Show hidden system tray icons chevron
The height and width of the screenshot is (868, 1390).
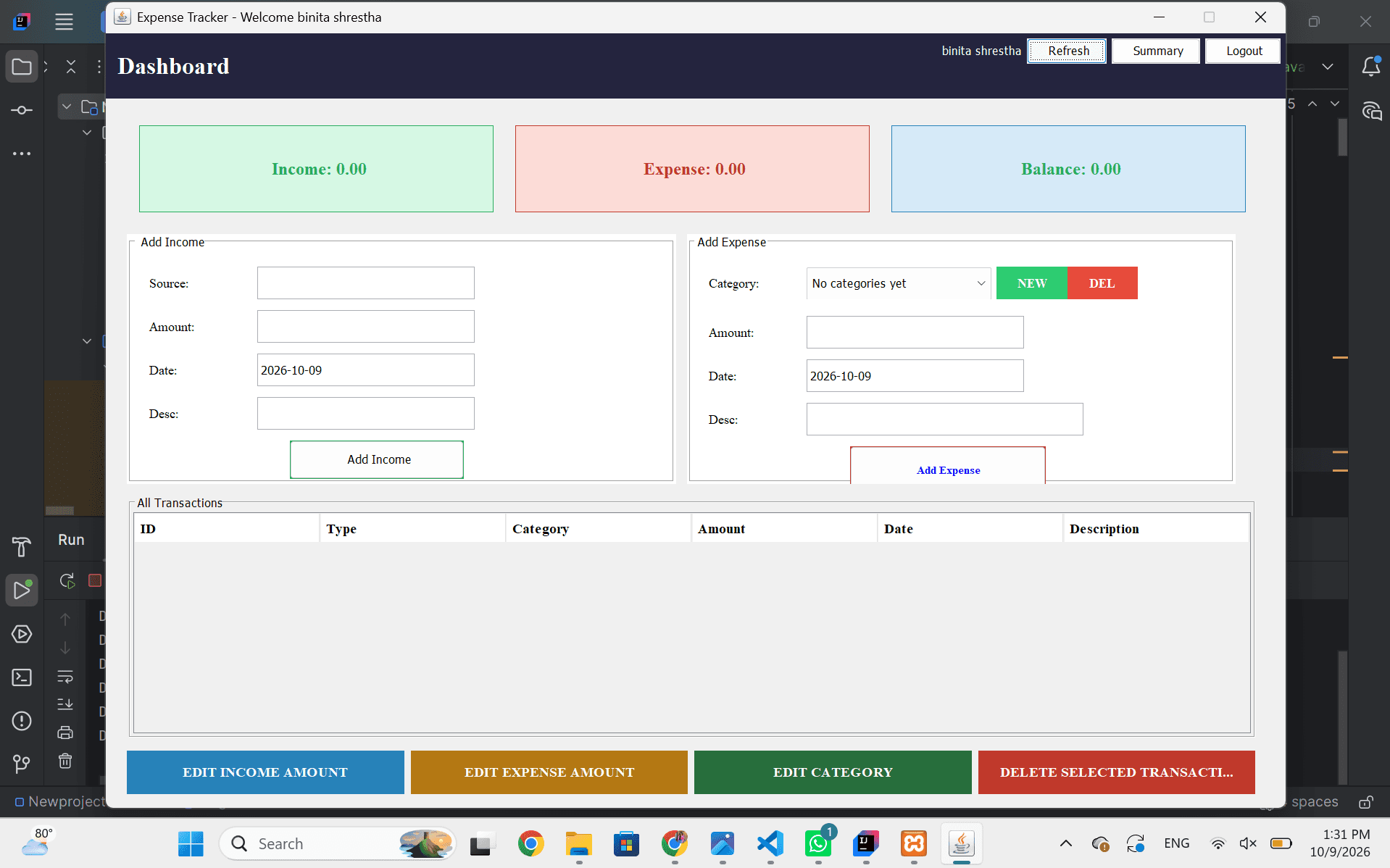point(1066,843)
